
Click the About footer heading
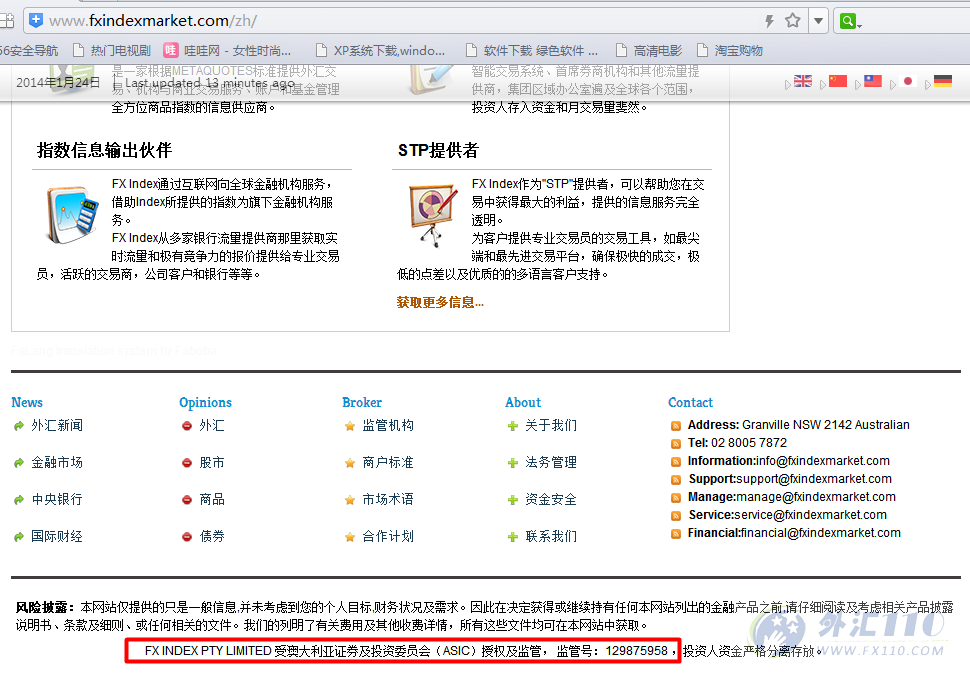523,402
